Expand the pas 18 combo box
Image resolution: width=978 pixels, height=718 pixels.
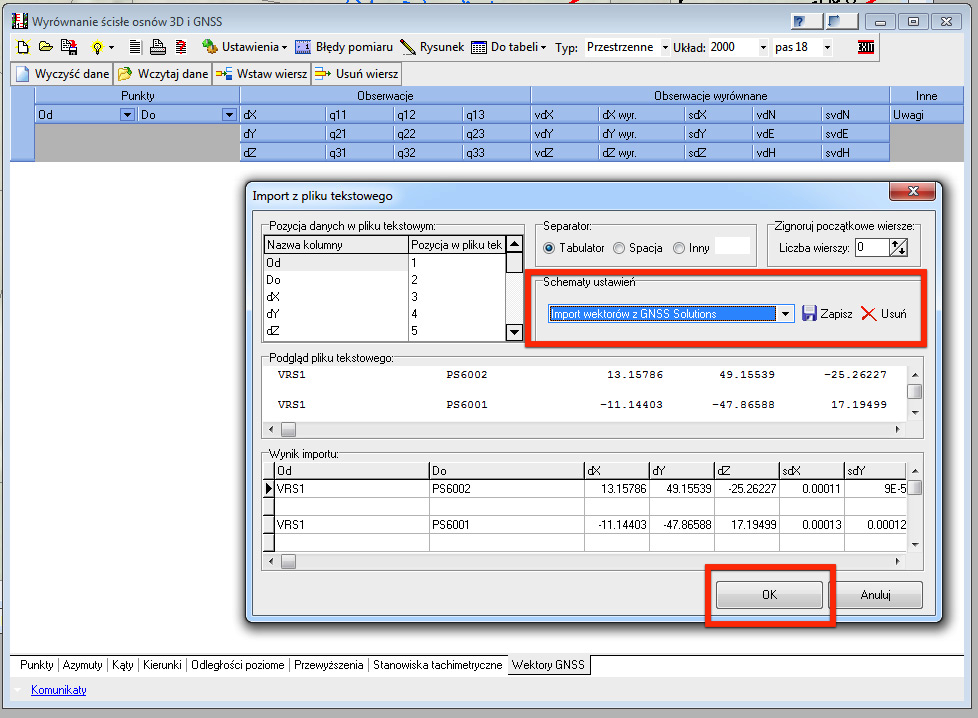(827, 47)
